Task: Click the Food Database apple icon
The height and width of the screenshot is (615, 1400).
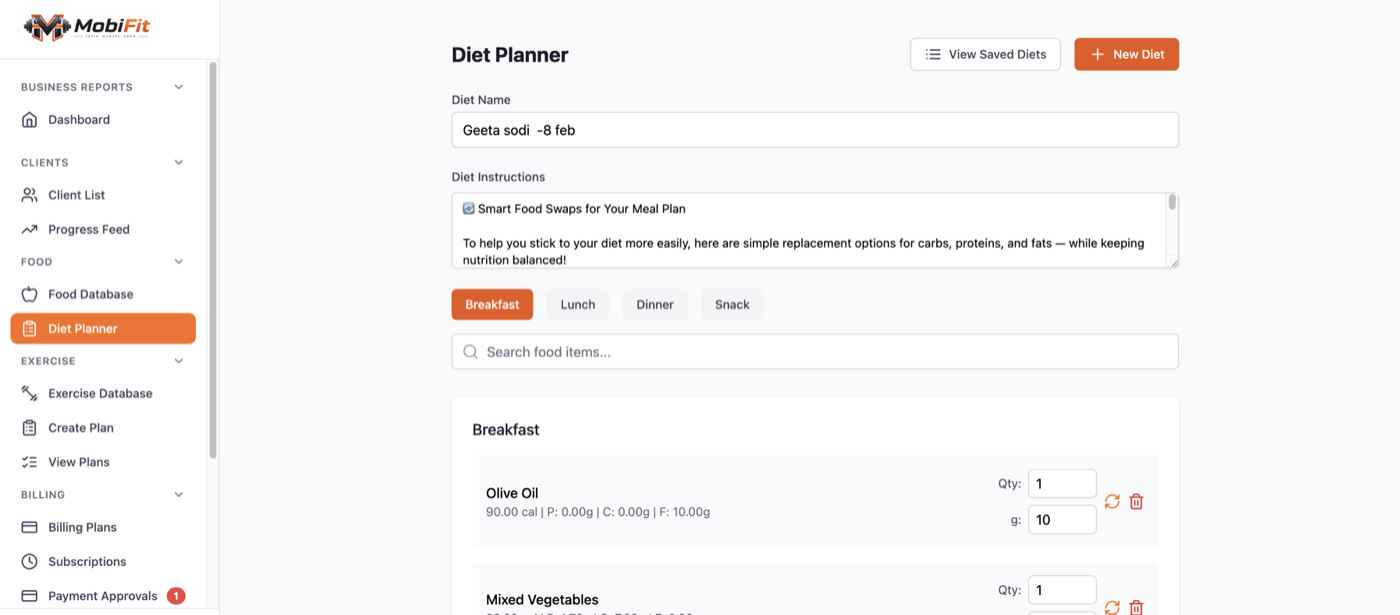Action: (30, 294)
